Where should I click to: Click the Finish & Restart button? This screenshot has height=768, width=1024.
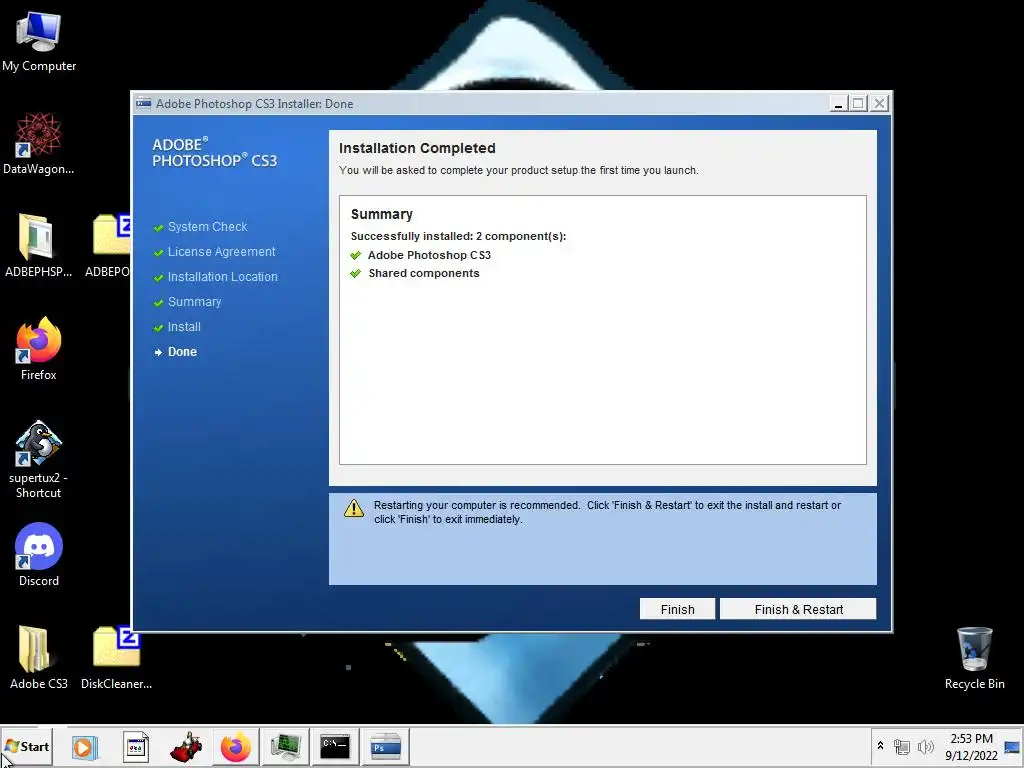point(798,609)
